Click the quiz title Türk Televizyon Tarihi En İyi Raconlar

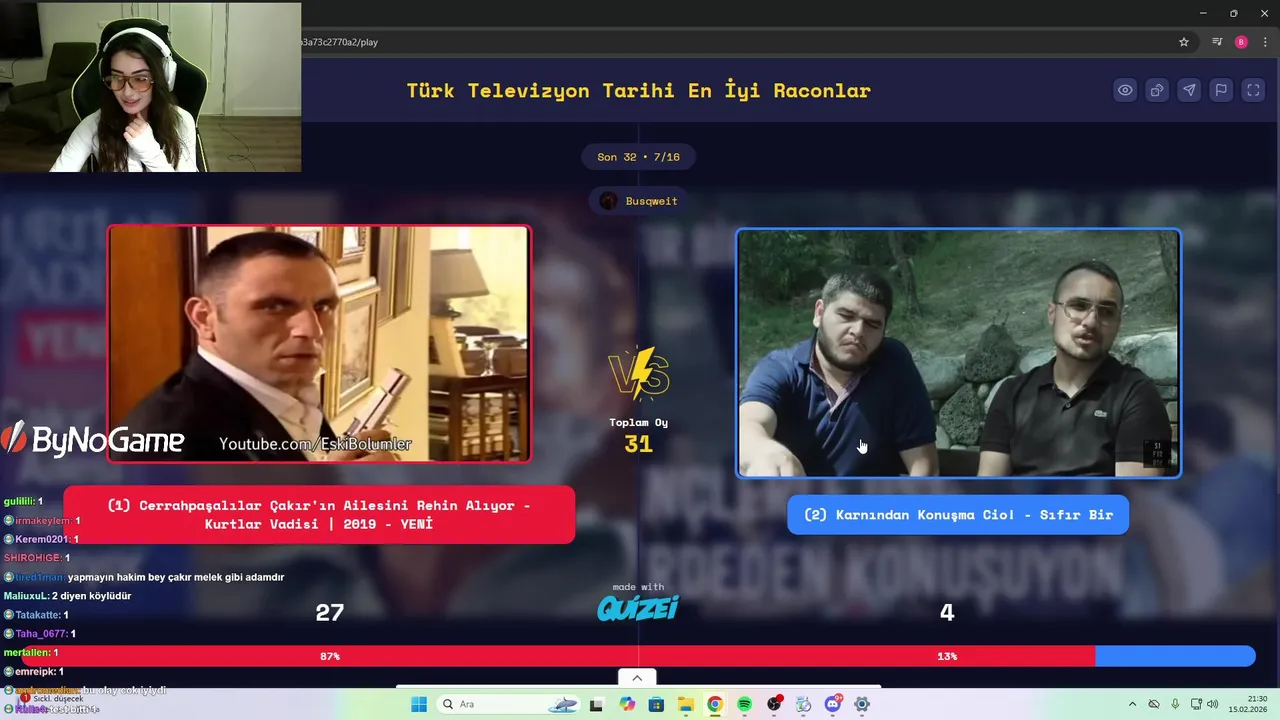pos(638,90)
